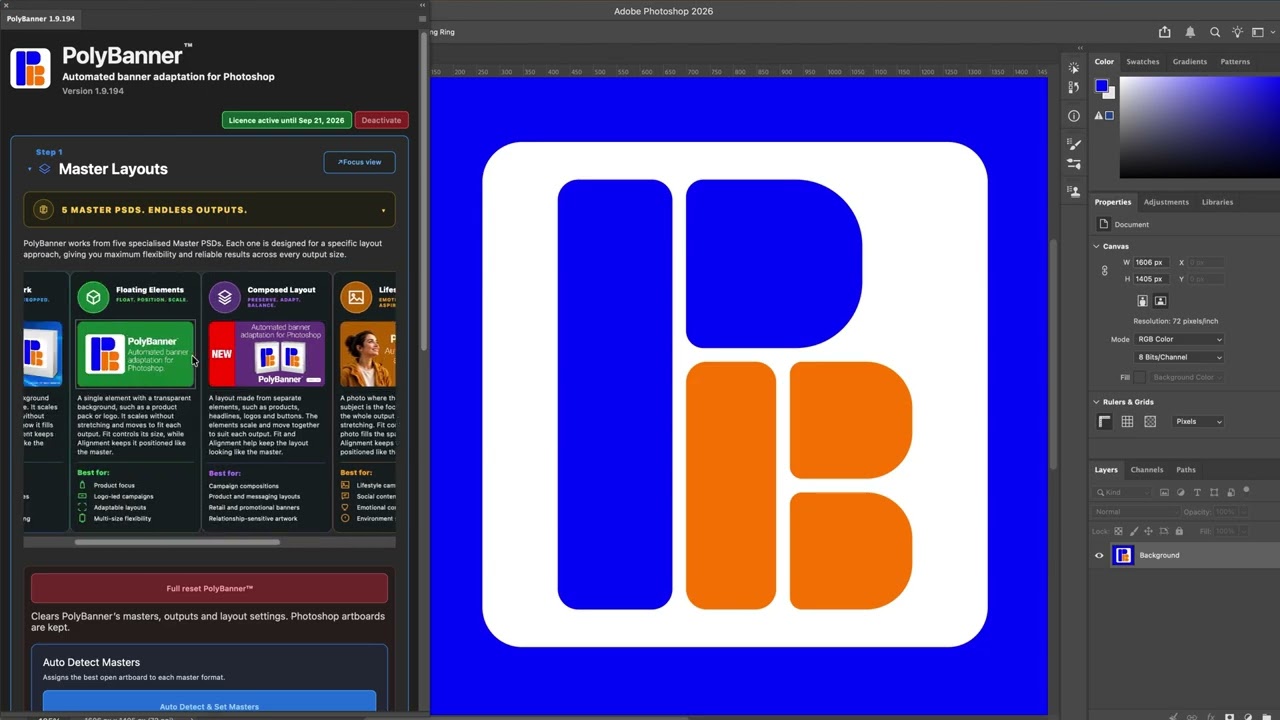Select the Background layer thumbnail
Screen dimensions: 1280x720
(1123, 555)
